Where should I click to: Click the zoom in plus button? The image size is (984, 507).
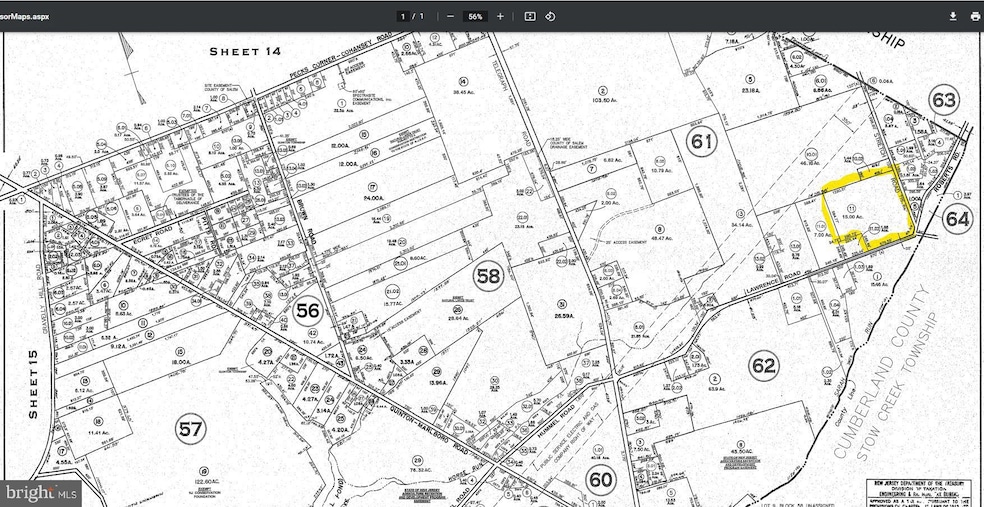pos(500,16)
